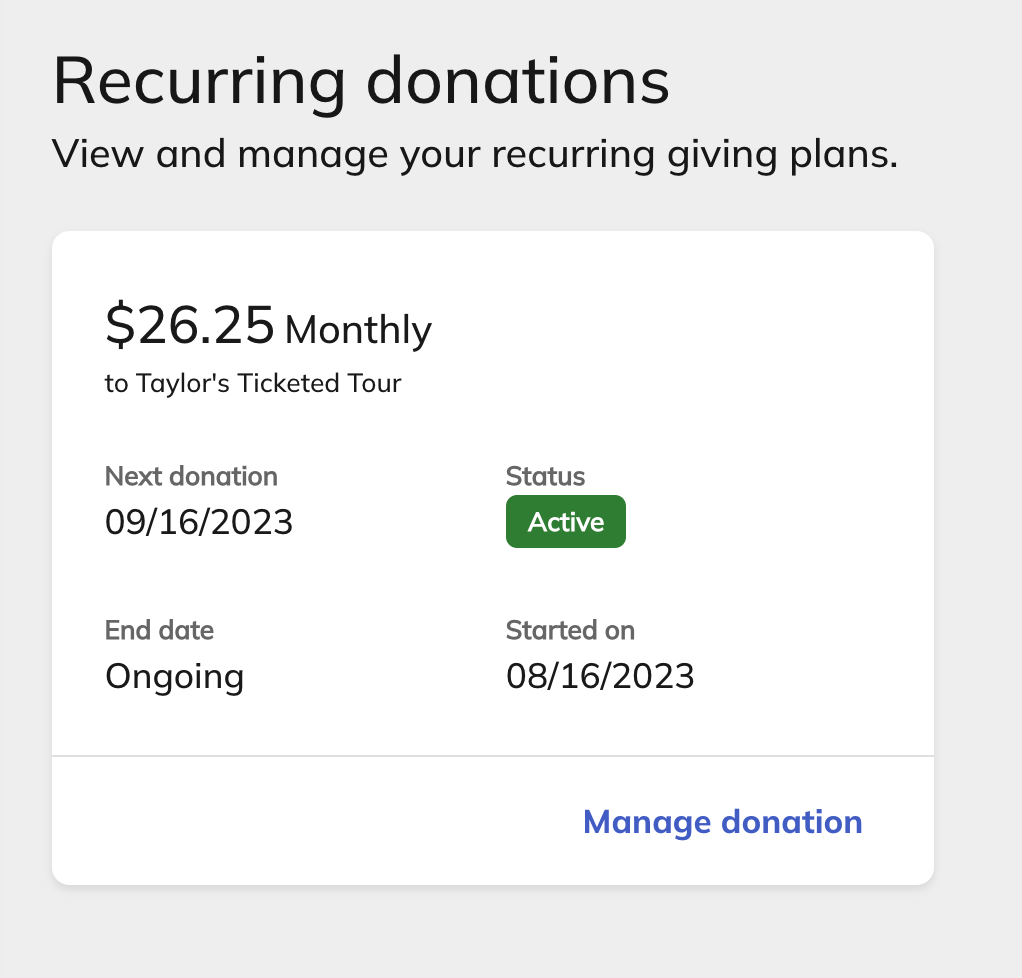Click the card footer area
1022x978 pixels.
(x=492, y=820)
